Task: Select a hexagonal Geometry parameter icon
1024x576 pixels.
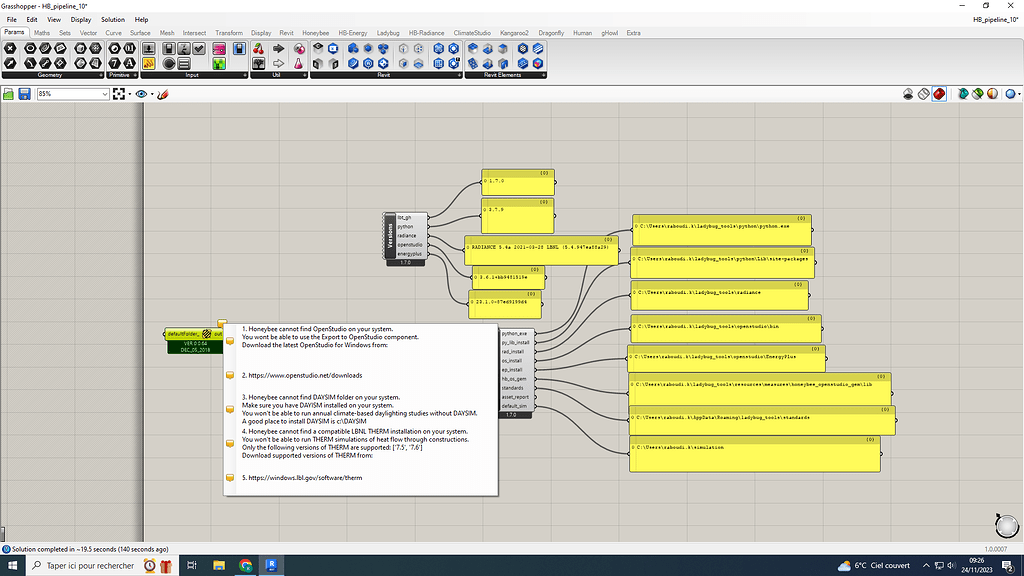Action: (9, 48)
